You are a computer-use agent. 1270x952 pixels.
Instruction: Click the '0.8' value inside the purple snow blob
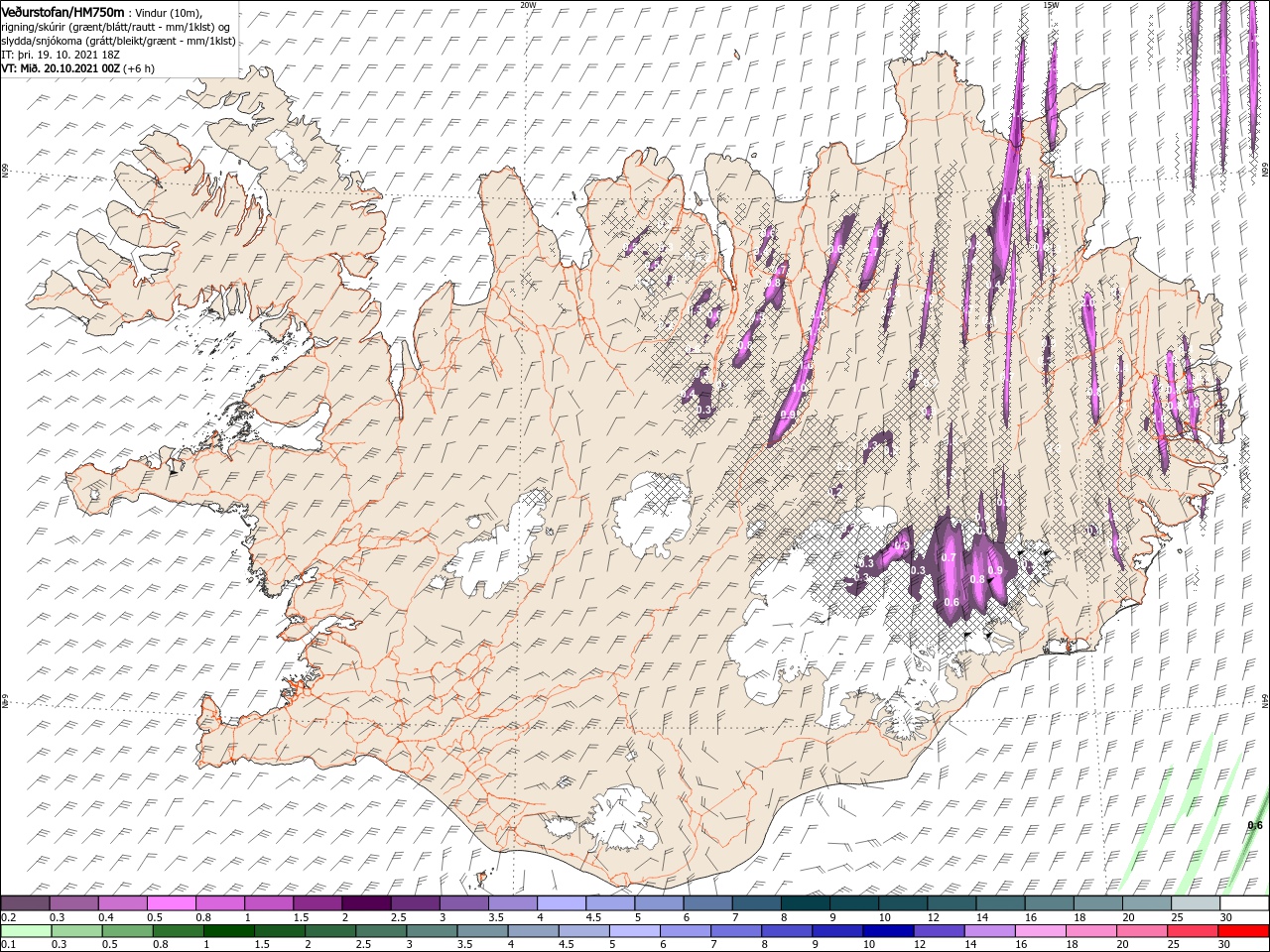point(976,579)
